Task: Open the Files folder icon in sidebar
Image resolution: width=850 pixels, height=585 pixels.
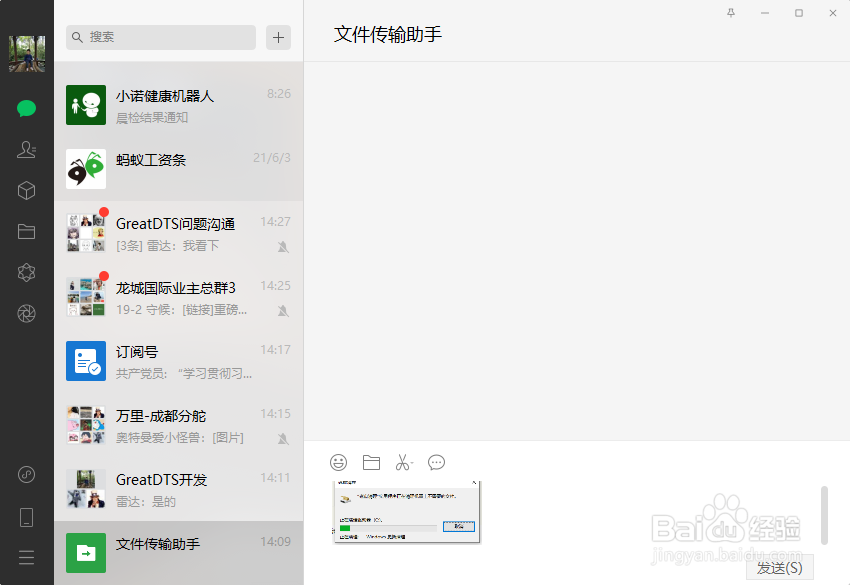Action: 27,232
